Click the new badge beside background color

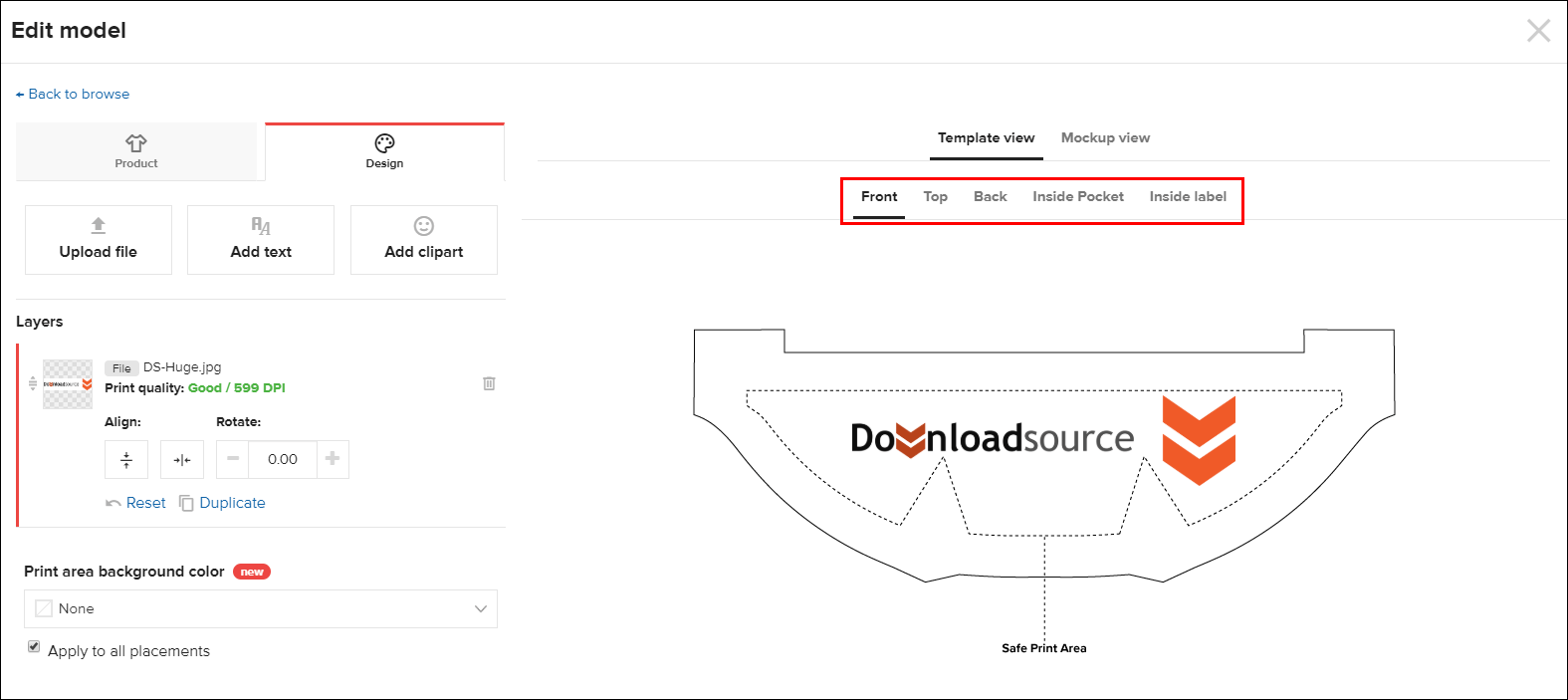pyautogui.click(x=252, y=572)
